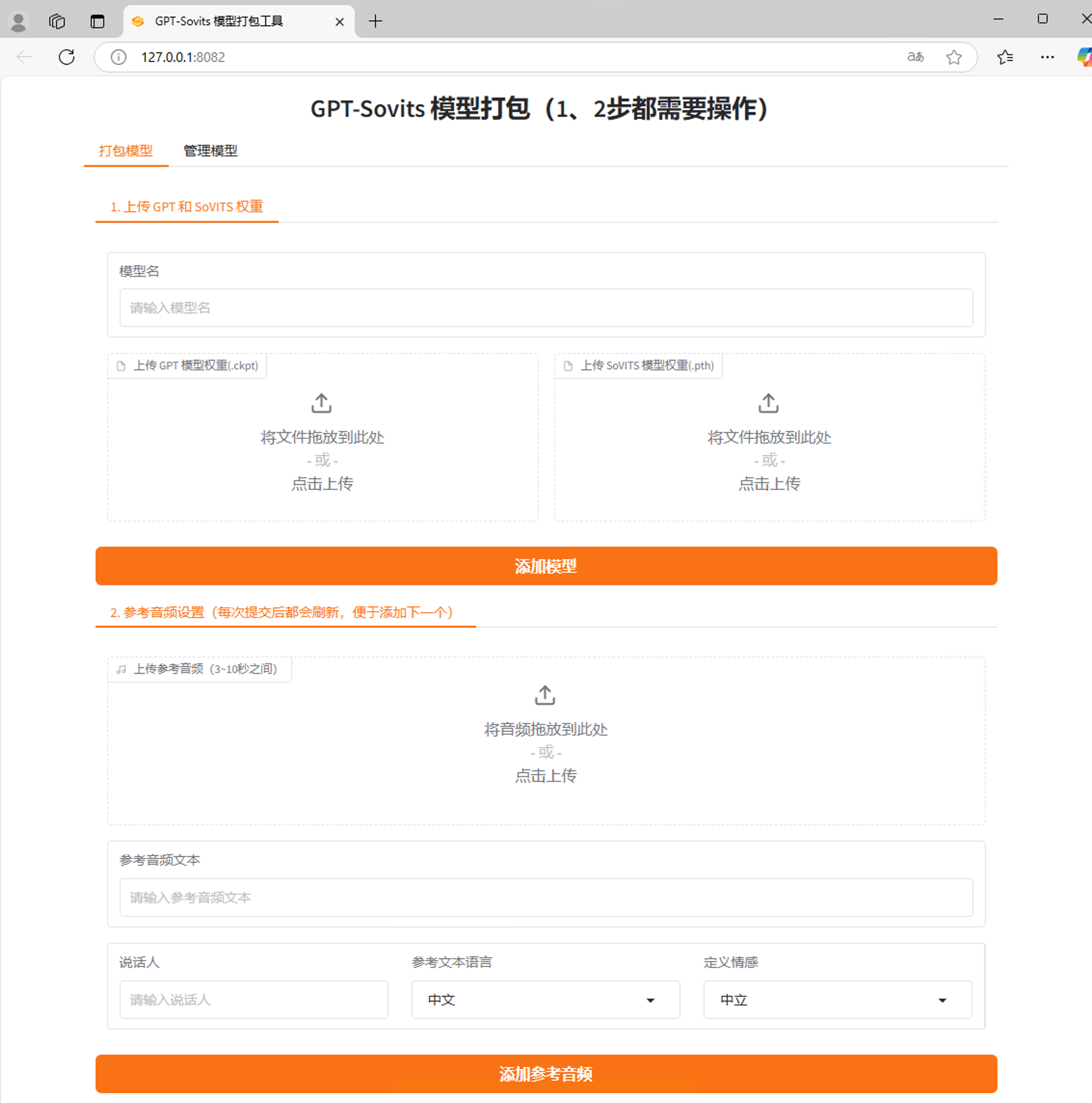Click the SoVITS weights upload arrow icon

pos(768,403)
